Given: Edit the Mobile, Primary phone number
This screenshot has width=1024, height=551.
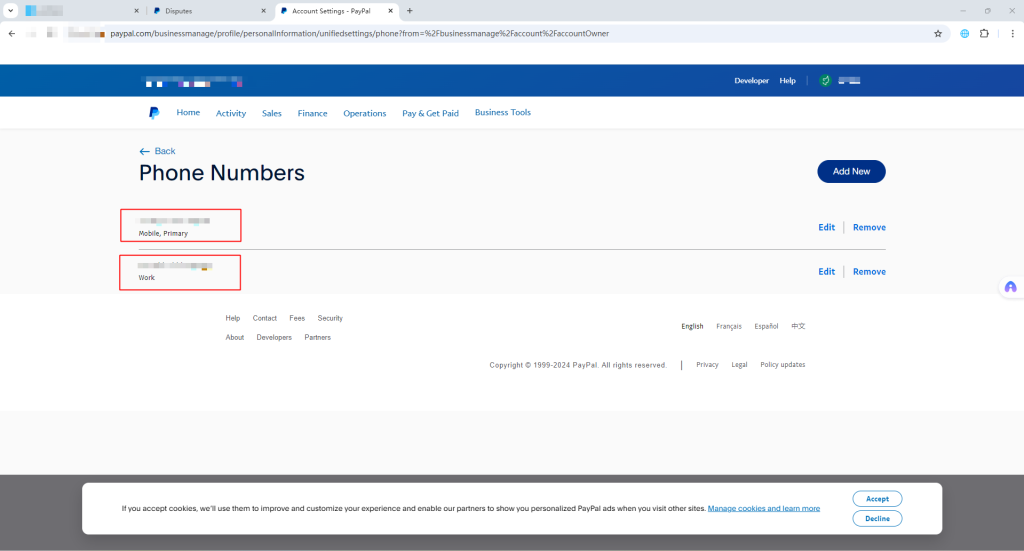Looking at the screenshot, I should click(x=826, y=227).
